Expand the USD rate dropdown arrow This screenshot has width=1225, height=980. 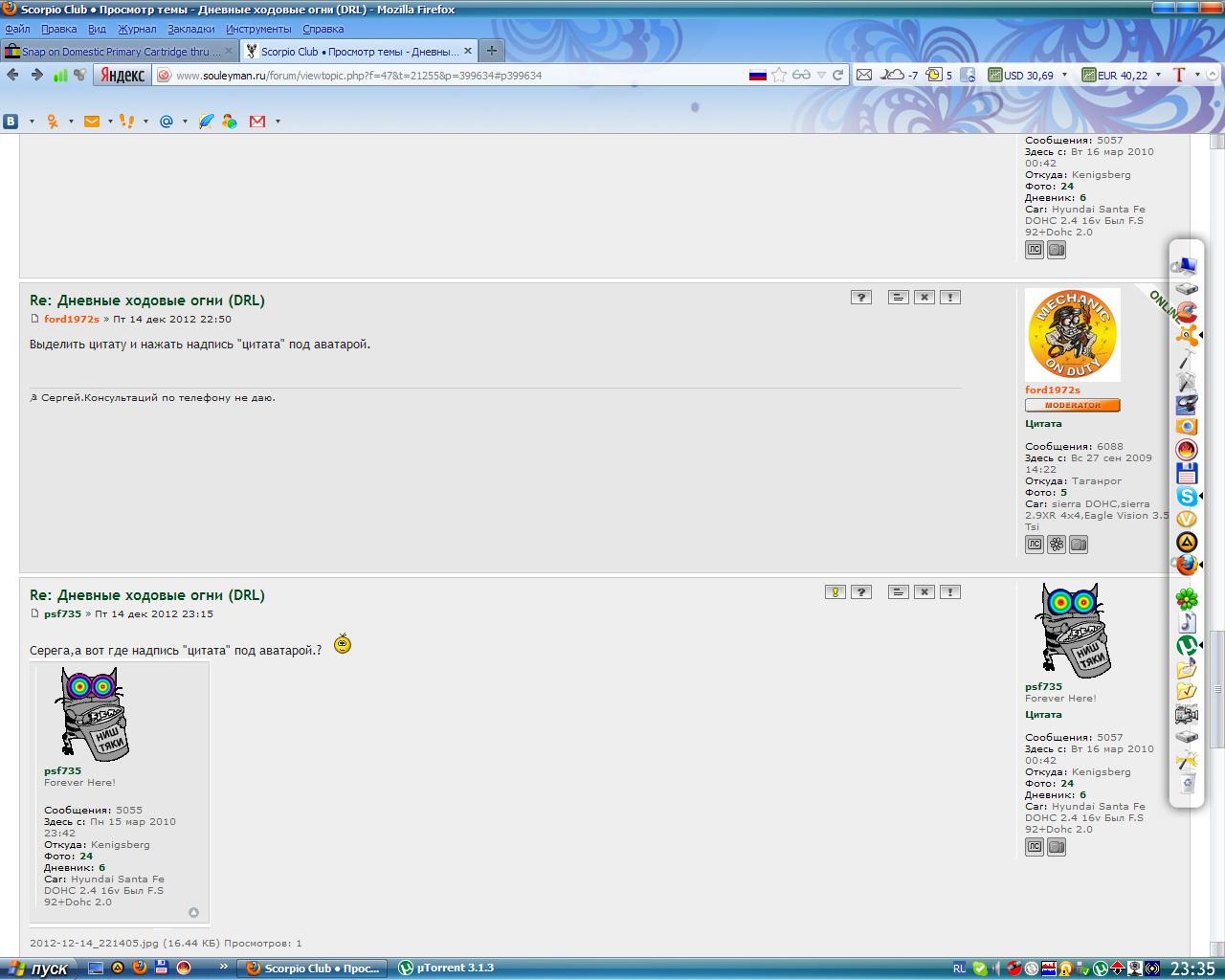coord(1064,75)
